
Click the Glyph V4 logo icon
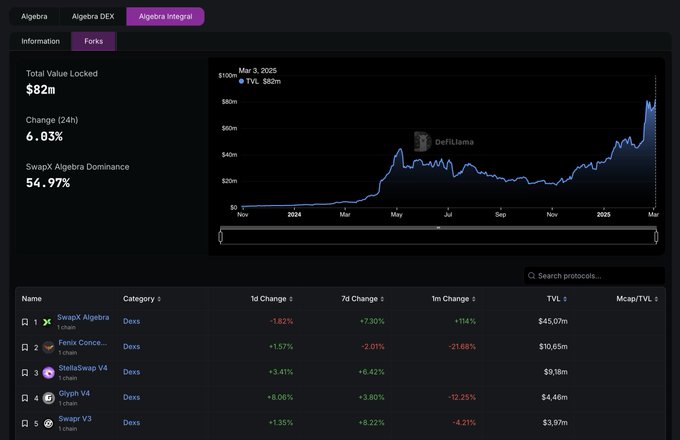coord(49,398)
